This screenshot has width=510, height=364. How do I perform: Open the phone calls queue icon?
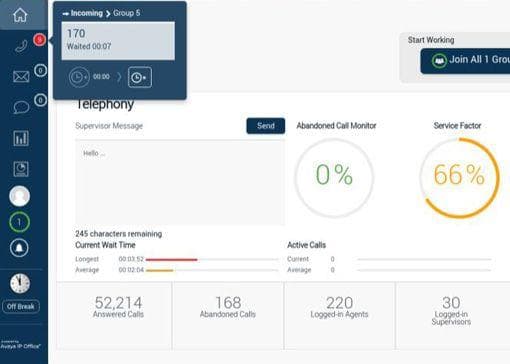[21, 46]
